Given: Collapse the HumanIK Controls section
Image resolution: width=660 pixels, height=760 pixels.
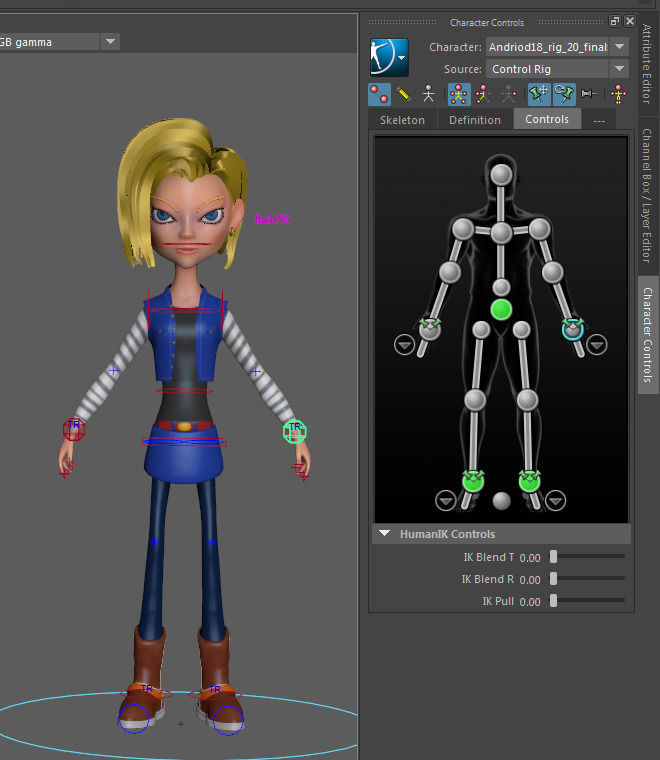Looking at the screenshot, I should [385, 534].
